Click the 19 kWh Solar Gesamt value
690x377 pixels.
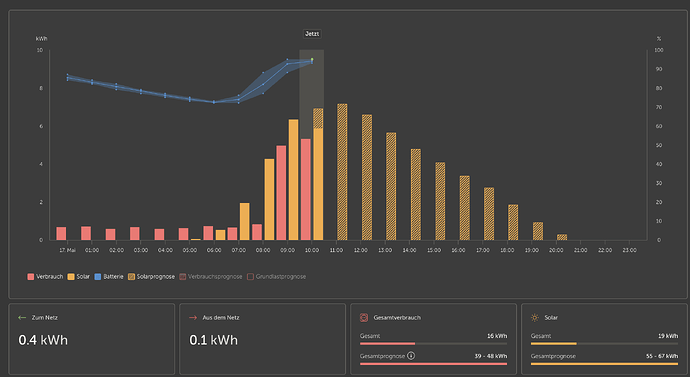[668, 336]
